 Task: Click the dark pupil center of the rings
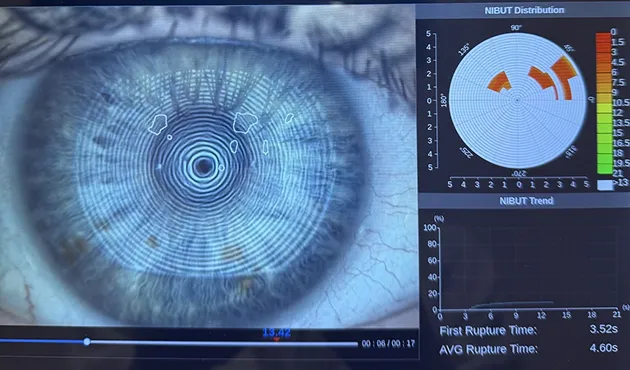[x=203, y=166]
